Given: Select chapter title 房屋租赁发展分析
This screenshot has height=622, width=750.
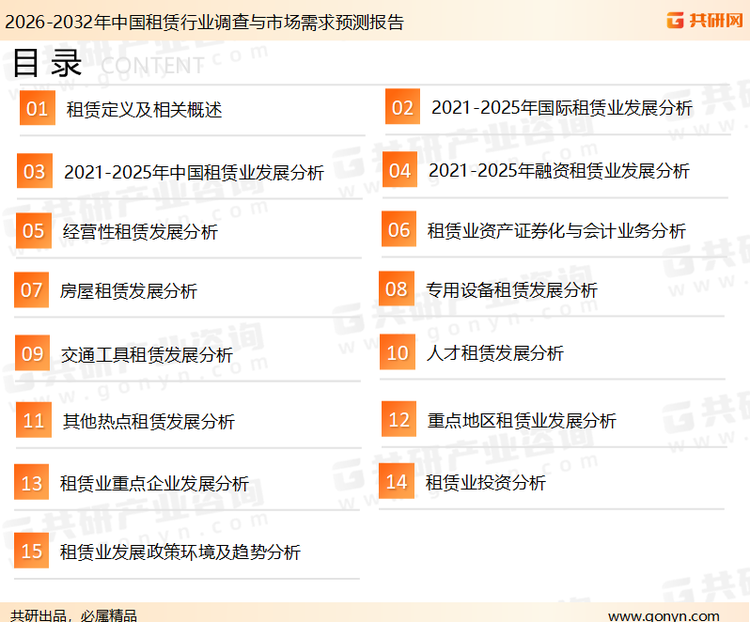Looking at the screenshot, I should coord(128,291).
